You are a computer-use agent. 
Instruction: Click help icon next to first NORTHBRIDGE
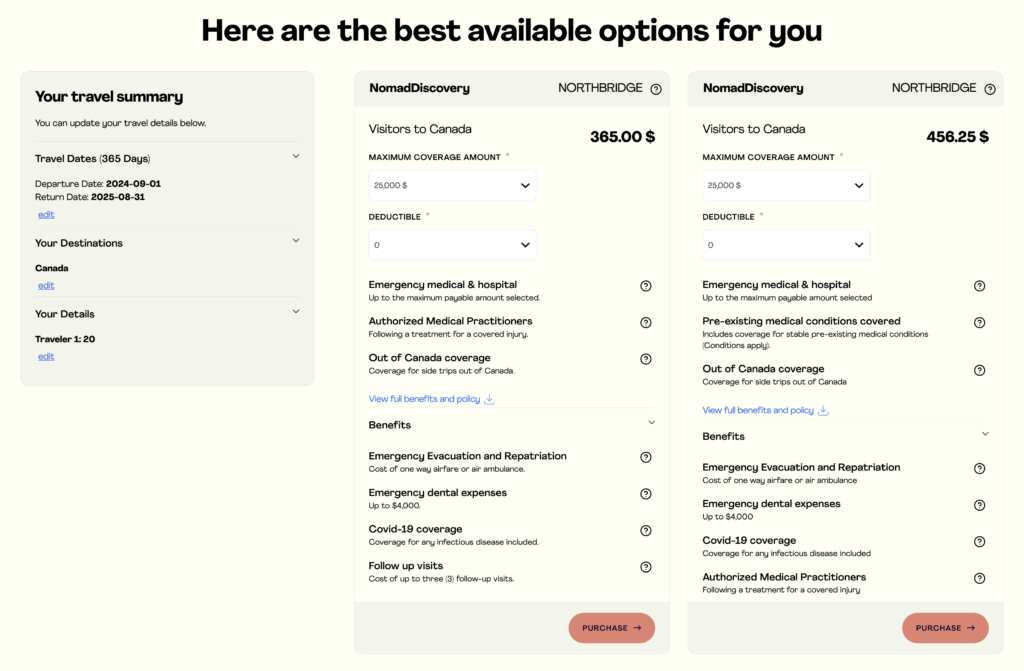(x=656, y=89)
